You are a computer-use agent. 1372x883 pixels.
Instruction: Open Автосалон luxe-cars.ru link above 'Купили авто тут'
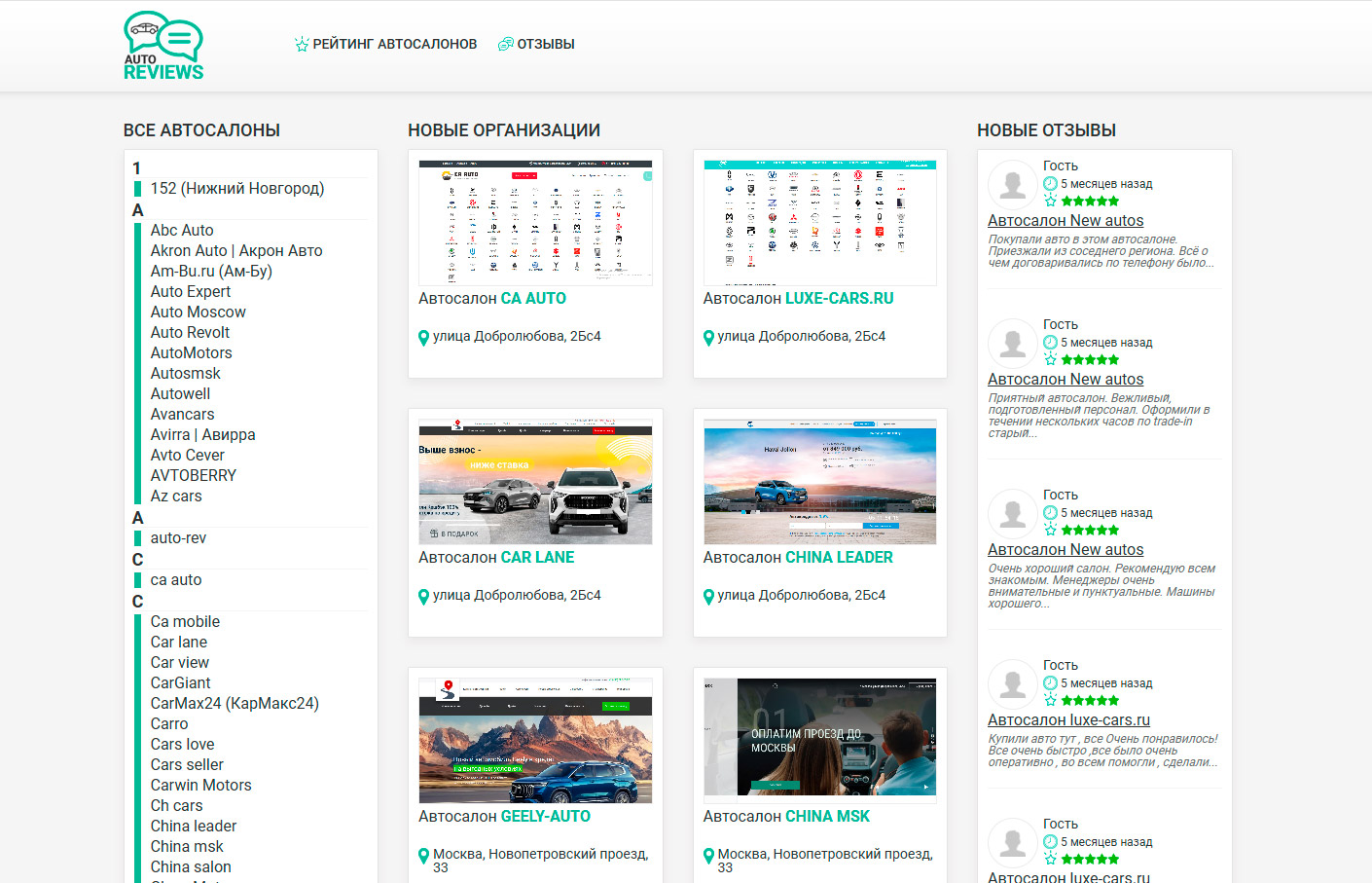tap(1068, 720)
